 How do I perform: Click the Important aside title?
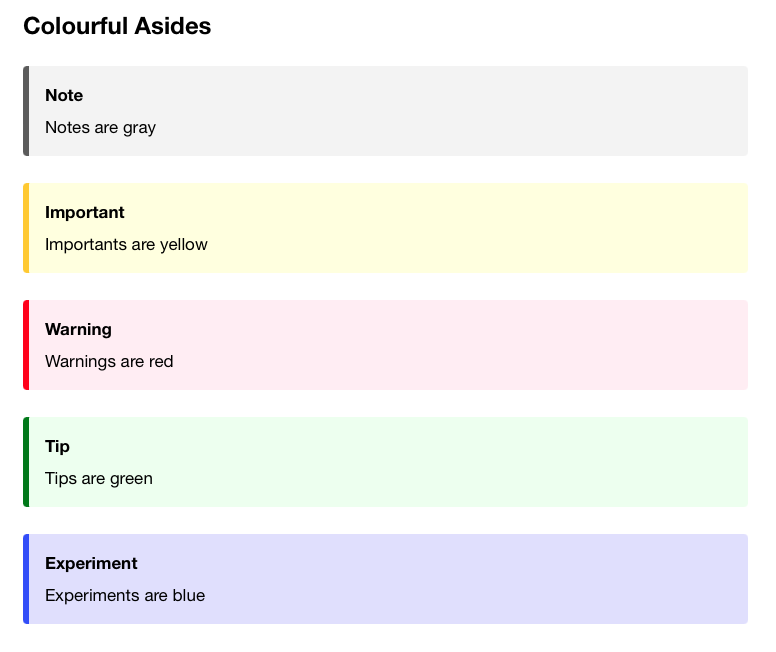[85, 212]
